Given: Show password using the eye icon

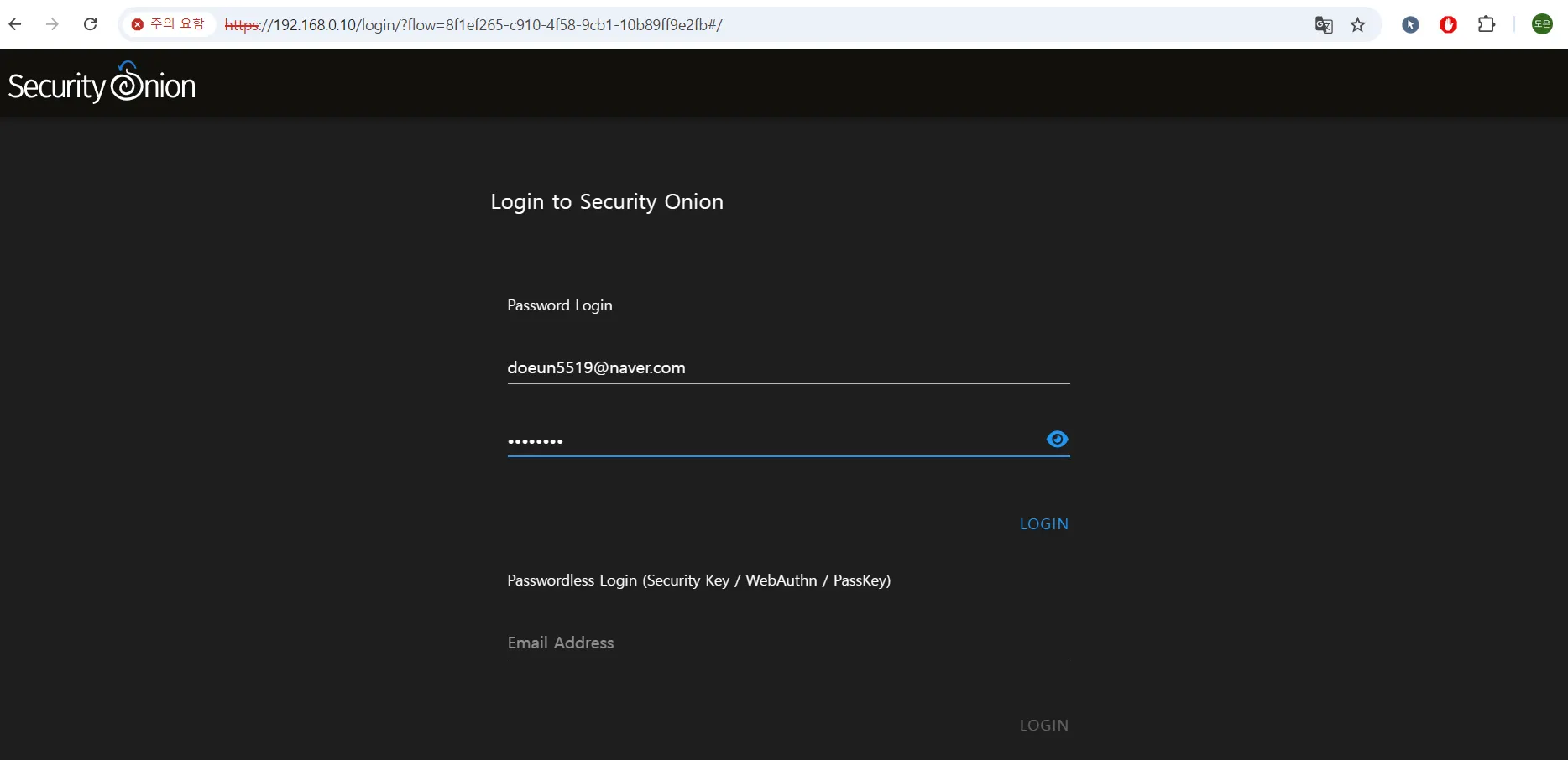Looking at the screenshot, I should pos(1057,439).
